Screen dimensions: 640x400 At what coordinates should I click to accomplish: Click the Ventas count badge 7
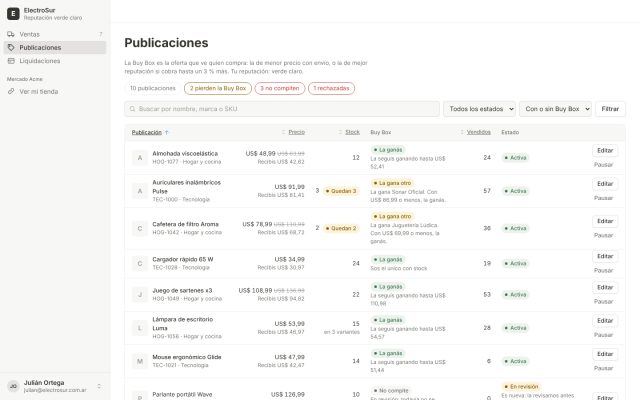click(101, 34)
